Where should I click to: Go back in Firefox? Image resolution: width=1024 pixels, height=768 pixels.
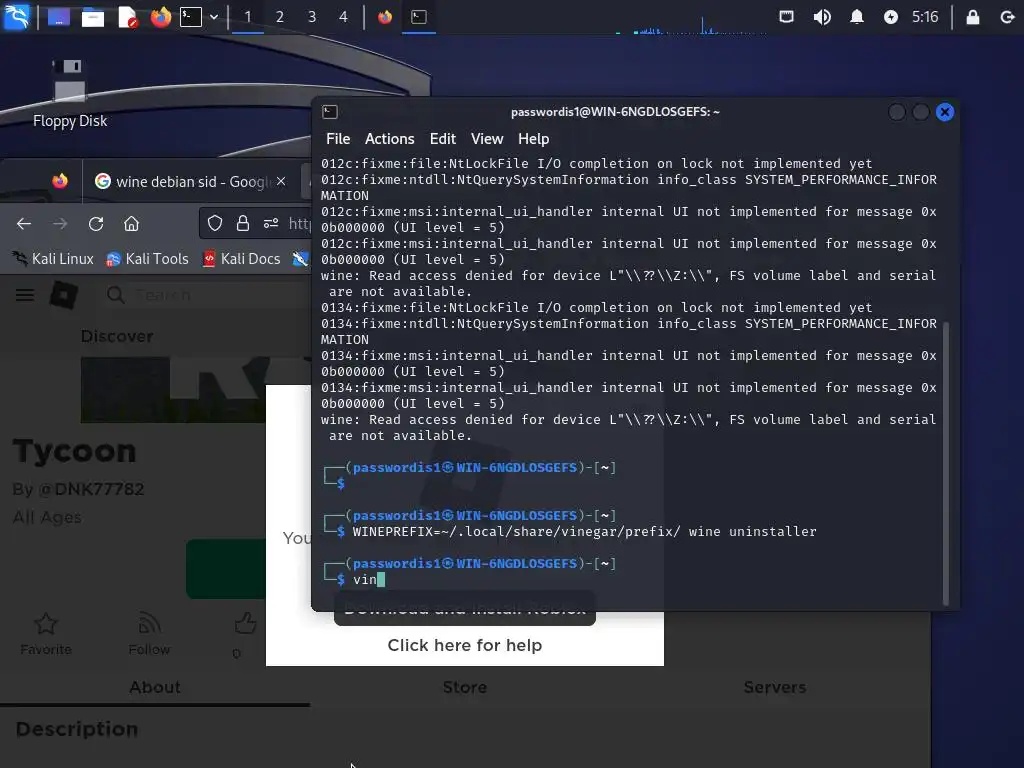pos(24,224)
